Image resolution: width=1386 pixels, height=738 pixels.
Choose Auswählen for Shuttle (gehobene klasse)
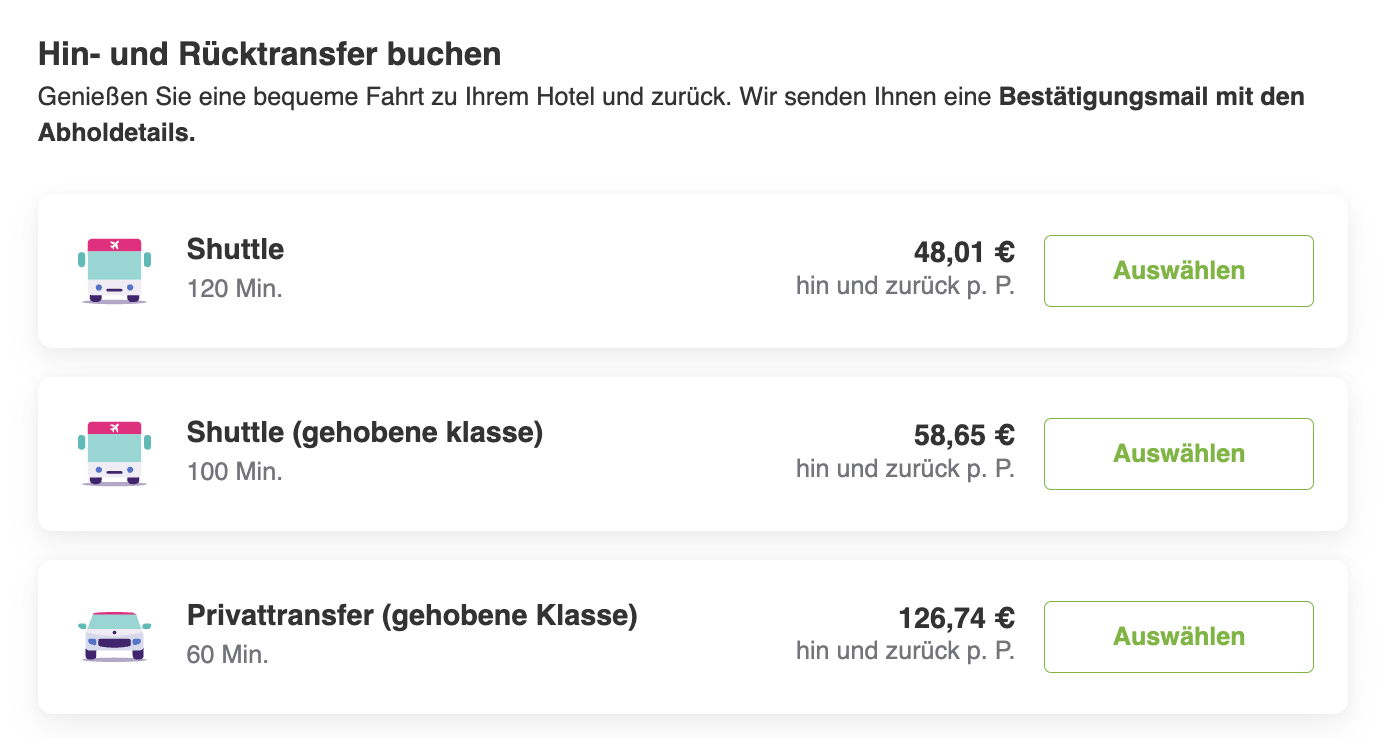pos(1178,454)
